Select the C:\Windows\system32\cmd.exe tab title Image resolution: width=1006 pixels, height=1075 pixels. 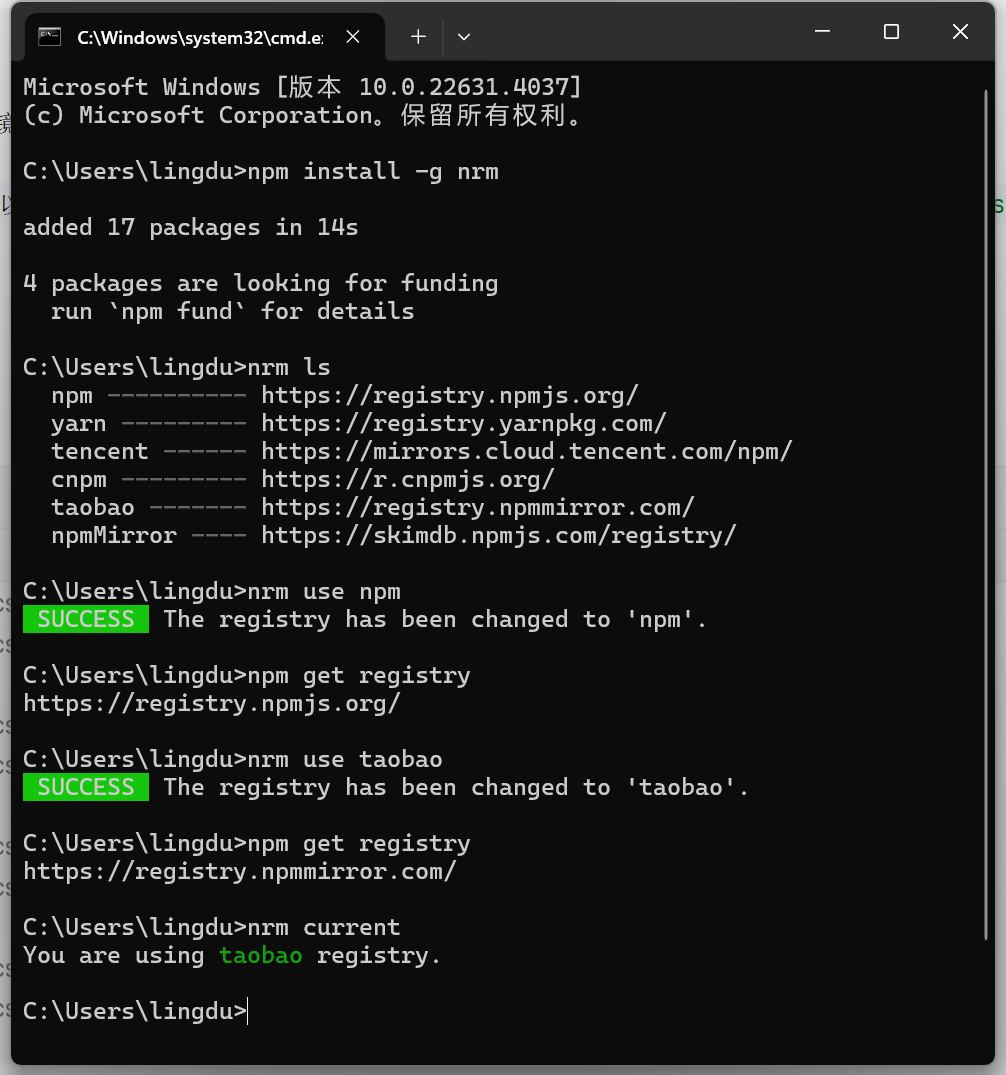[x=200, y=37]
